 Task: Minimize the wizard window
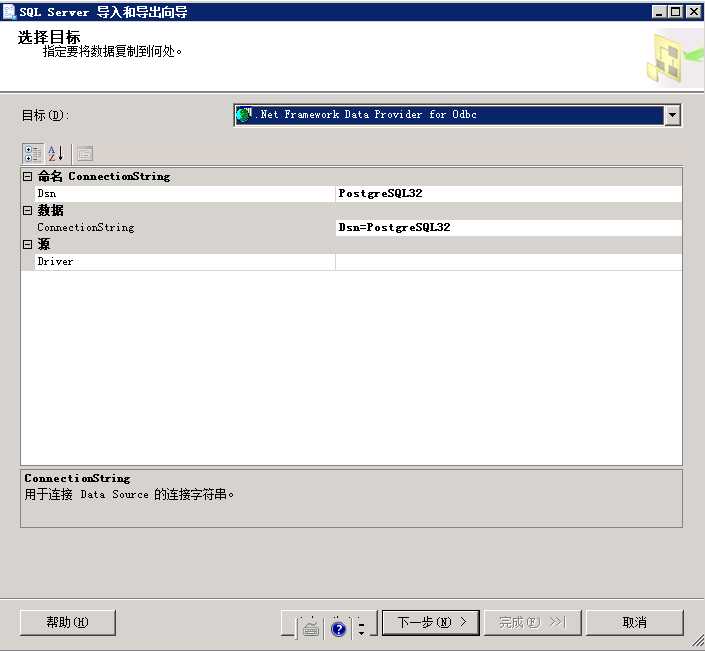(x=659, y=12)
